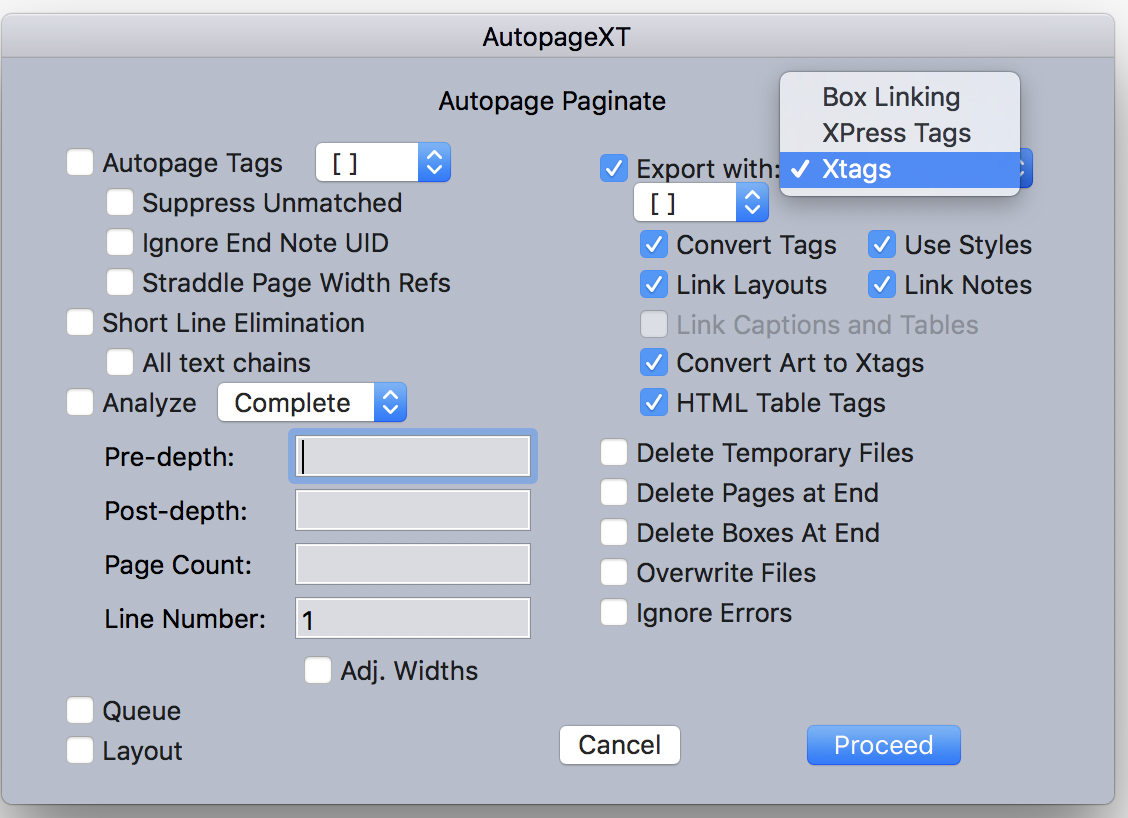Select the checked Xtags menu item
The image size is (1128, 818).
(x=857, y=169)
